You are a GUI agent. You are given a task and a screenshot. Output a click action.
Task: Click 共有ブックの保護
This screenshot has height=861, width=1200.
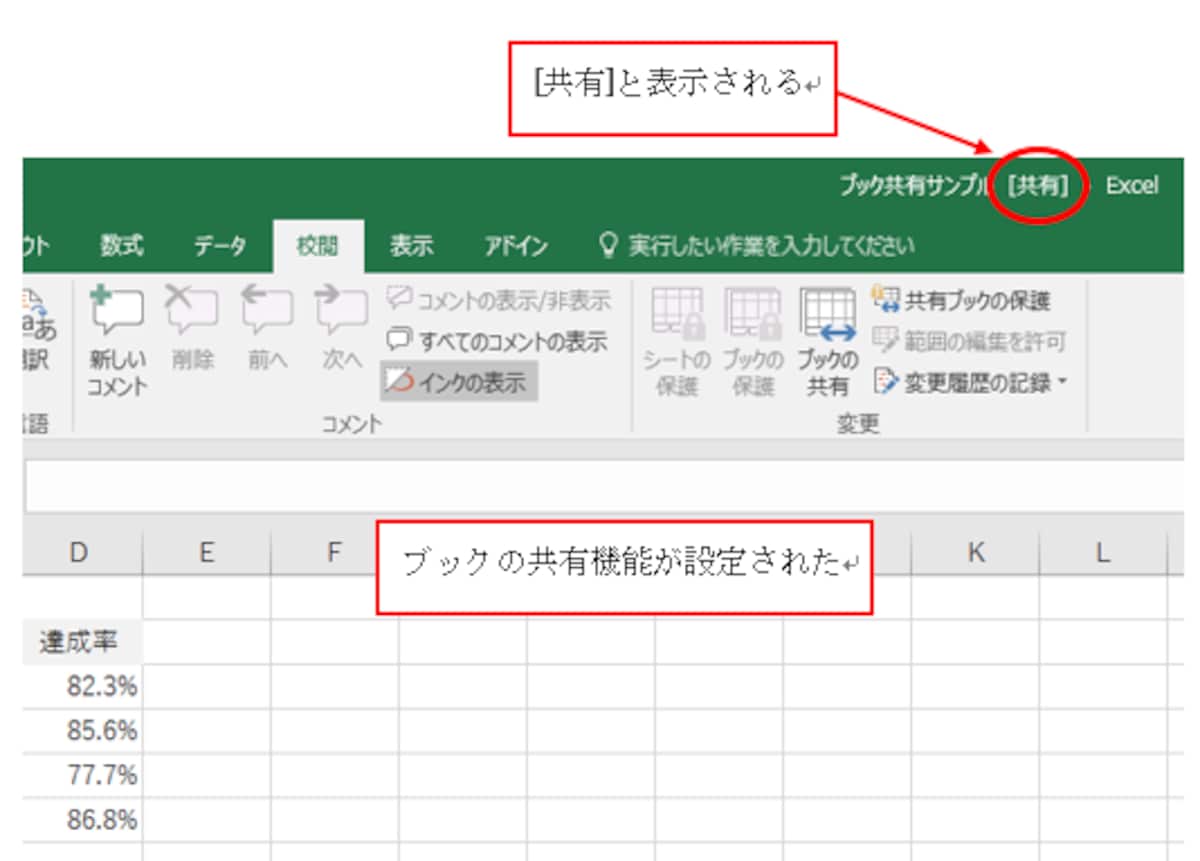coord(962,300)
